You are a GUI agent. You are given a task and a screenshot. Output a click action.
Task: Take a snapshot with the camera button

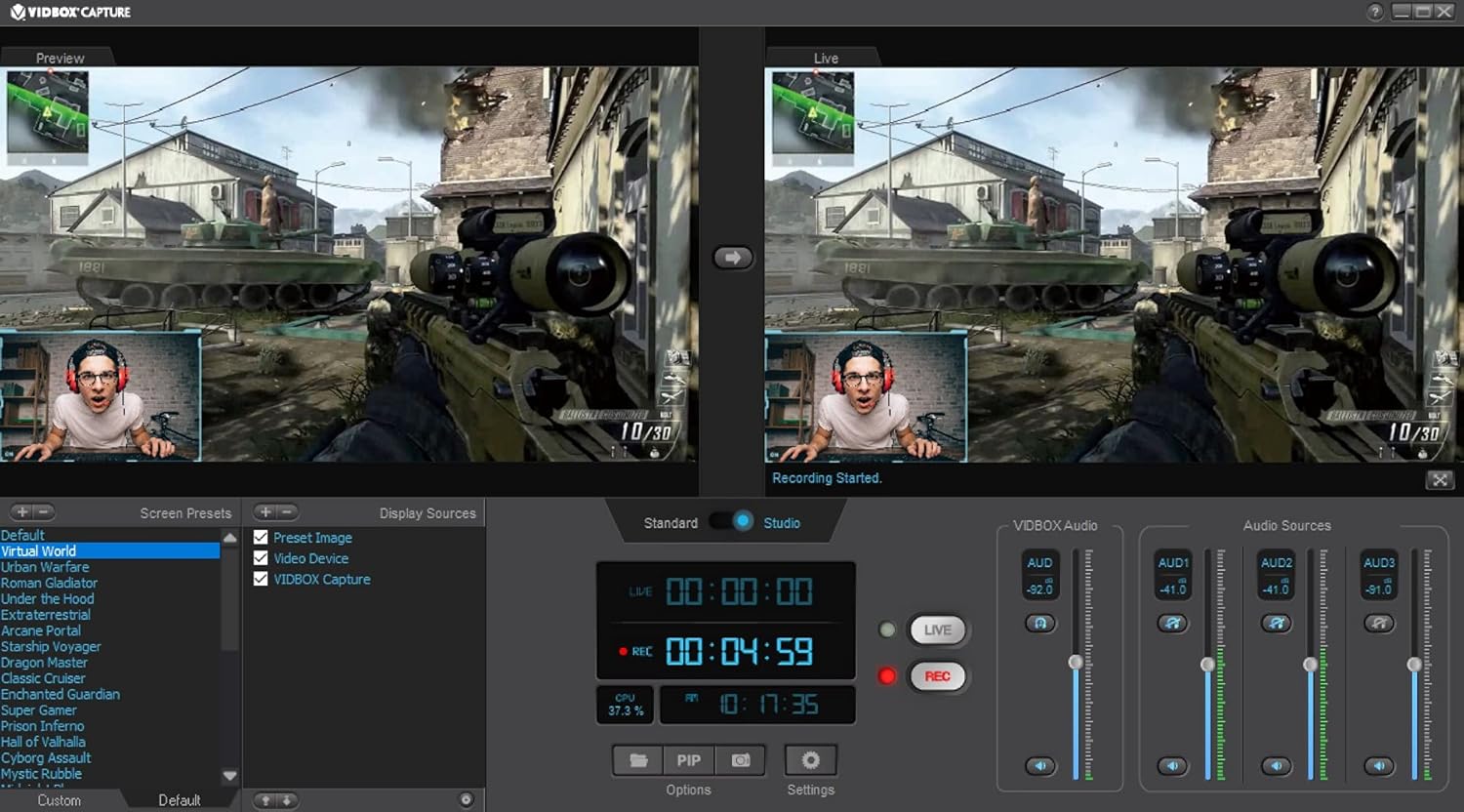coord(741,760)
